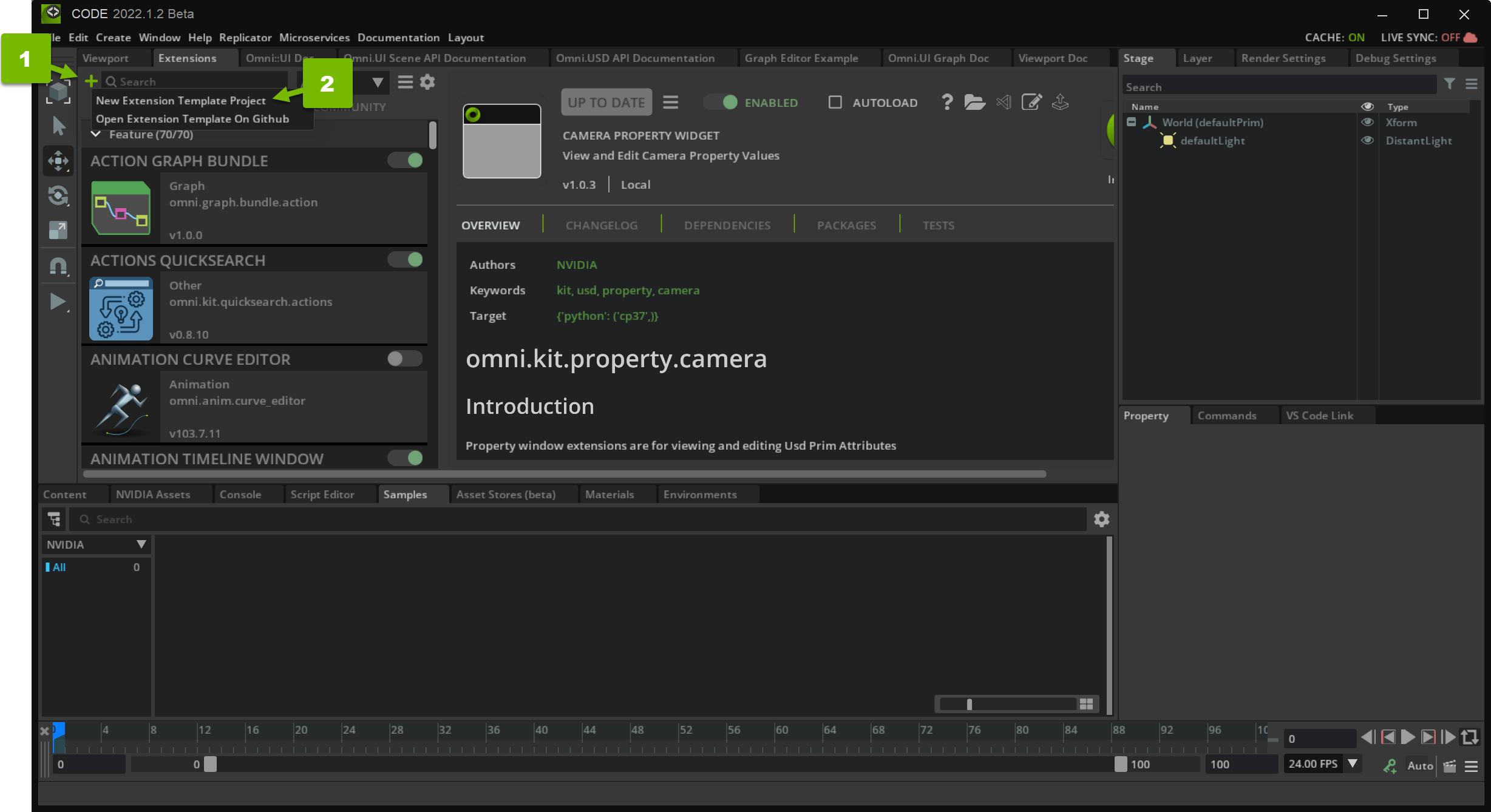The image size is (1491, 812).
Task: Click the extension list vertical scrollbar
Action: point(432,134)
